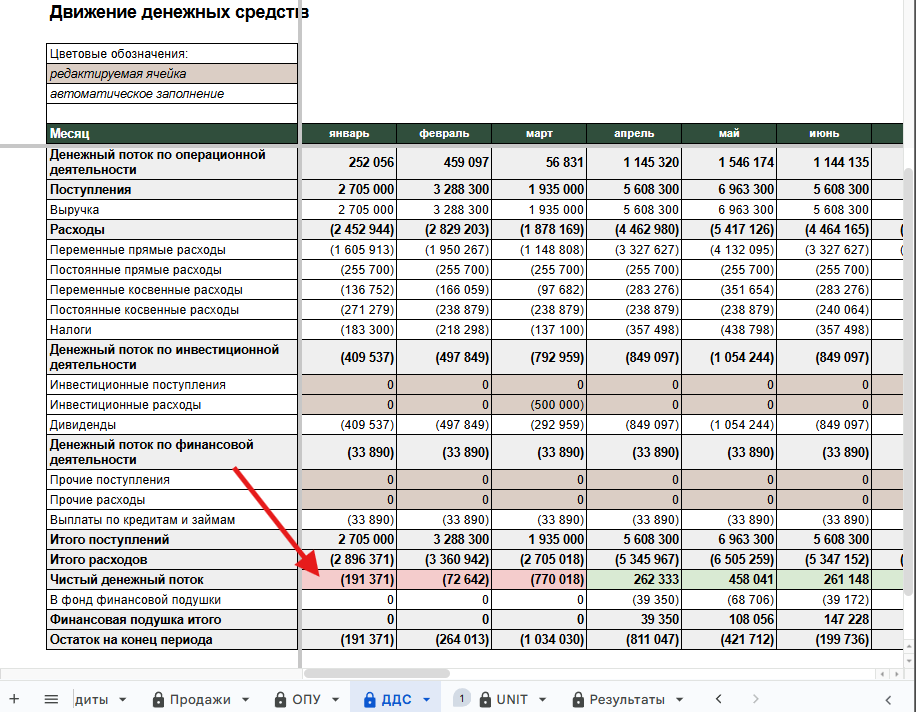Select the Дивиденды row label
The image size is (916, 712).
[x=172, y=425]
